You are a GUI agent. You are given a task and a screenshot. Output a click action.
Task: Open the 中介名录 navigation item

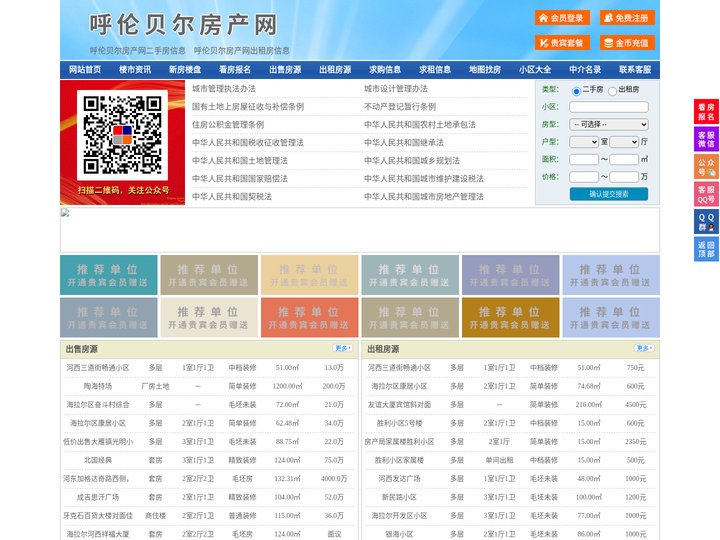[x=585, y=70]
